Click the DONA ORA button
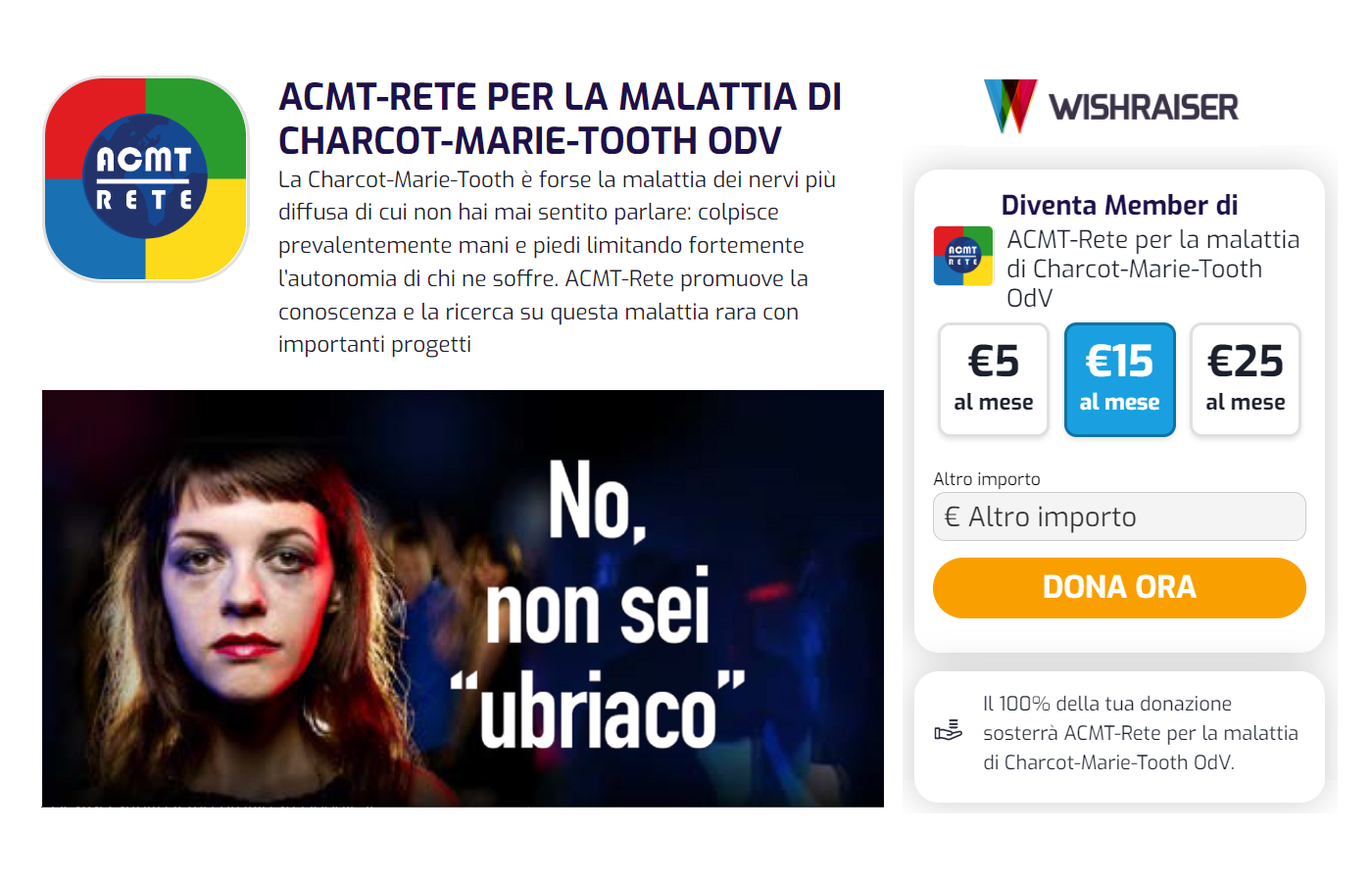Viewport: 1372px width, 882px height. pyautogui.click(x=1119, y=588)
